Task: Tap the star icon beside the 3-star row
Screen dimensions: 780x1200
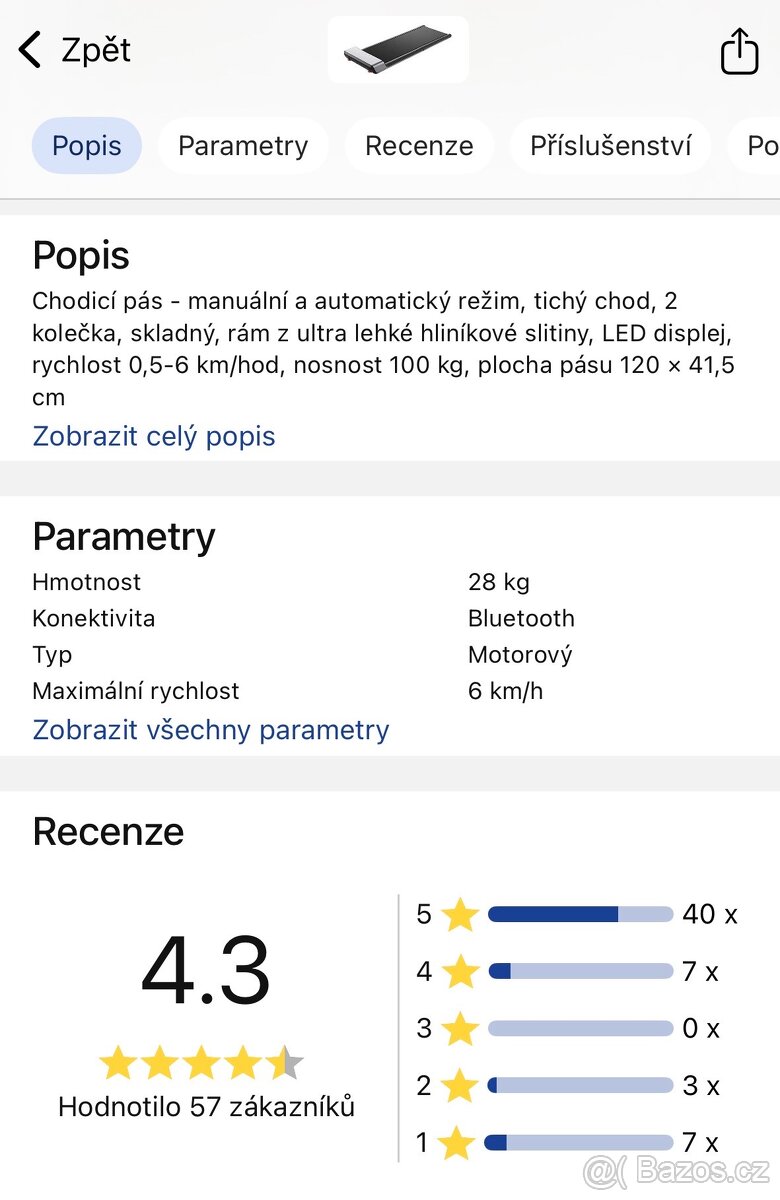Action: tap(458, 1027)
